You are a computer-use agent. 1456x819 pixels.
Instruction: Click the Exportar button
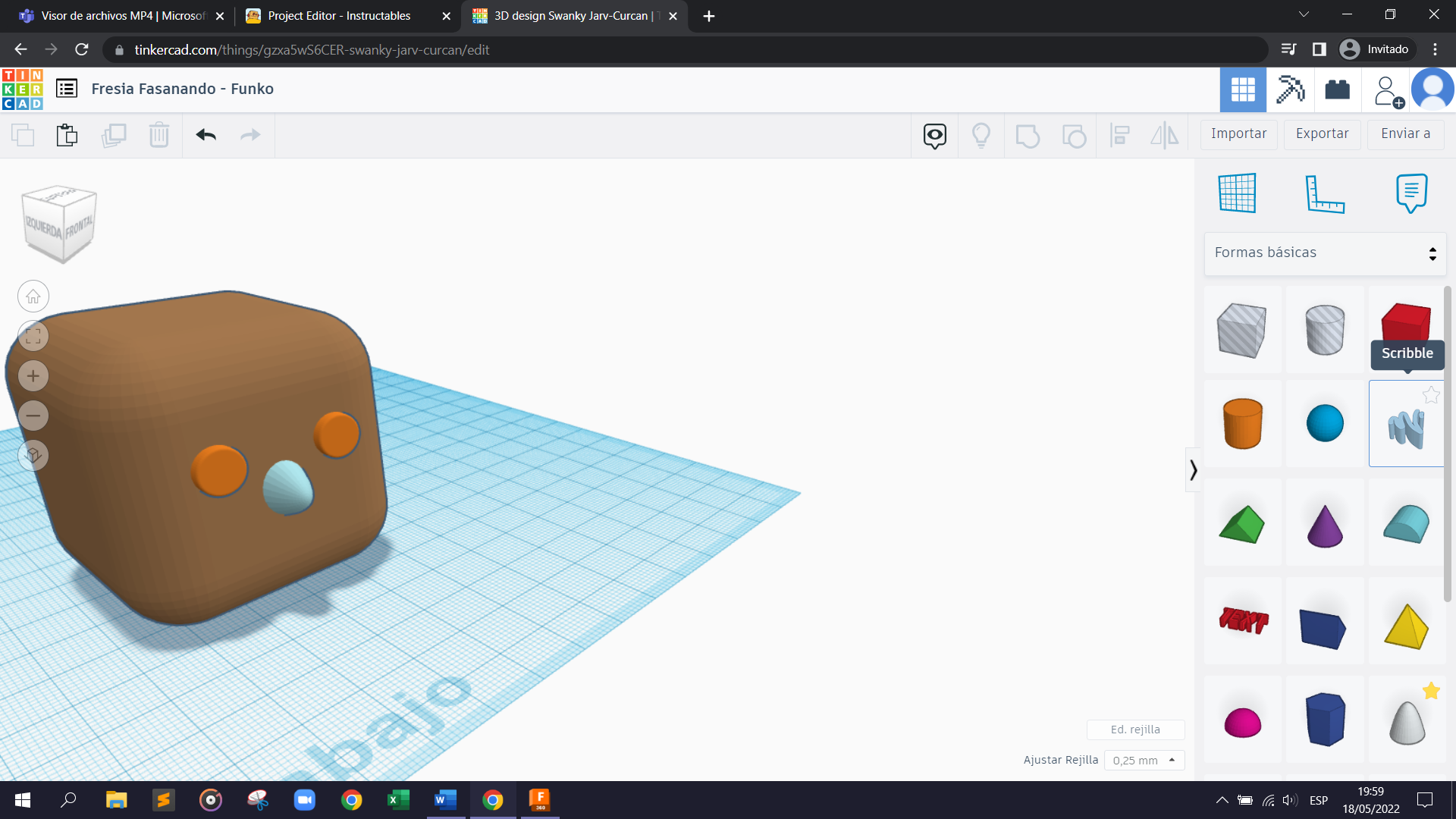(x=1322, y=133)
